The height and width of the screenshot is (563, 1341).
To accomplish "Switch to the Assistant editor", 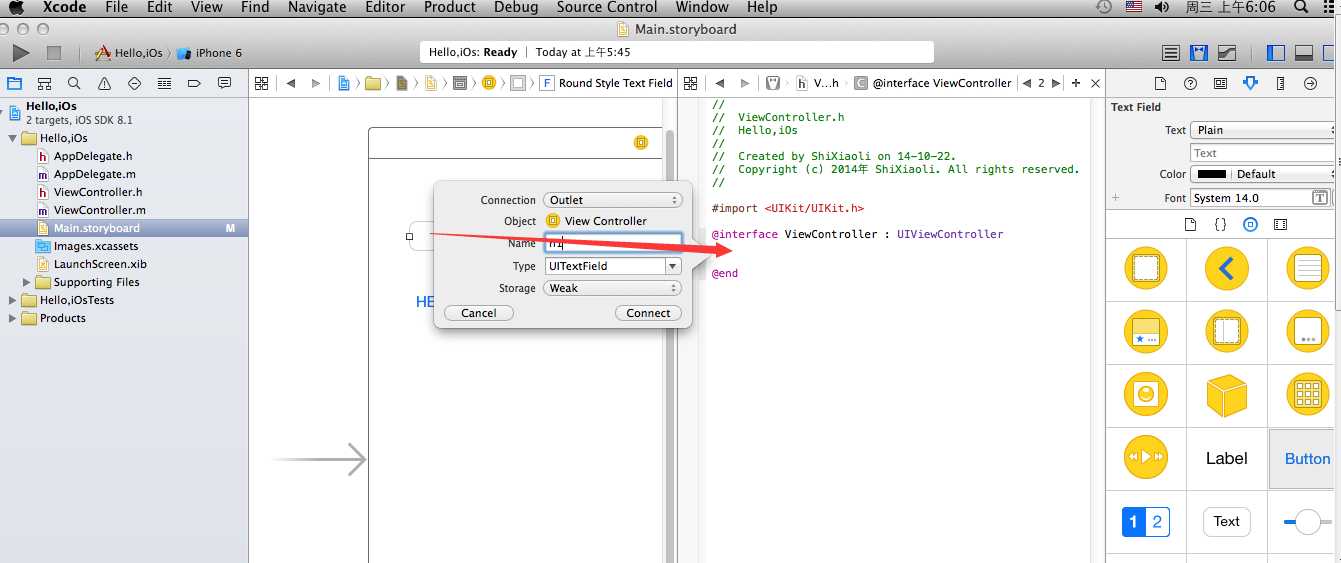I will (x=1198, y=53).
